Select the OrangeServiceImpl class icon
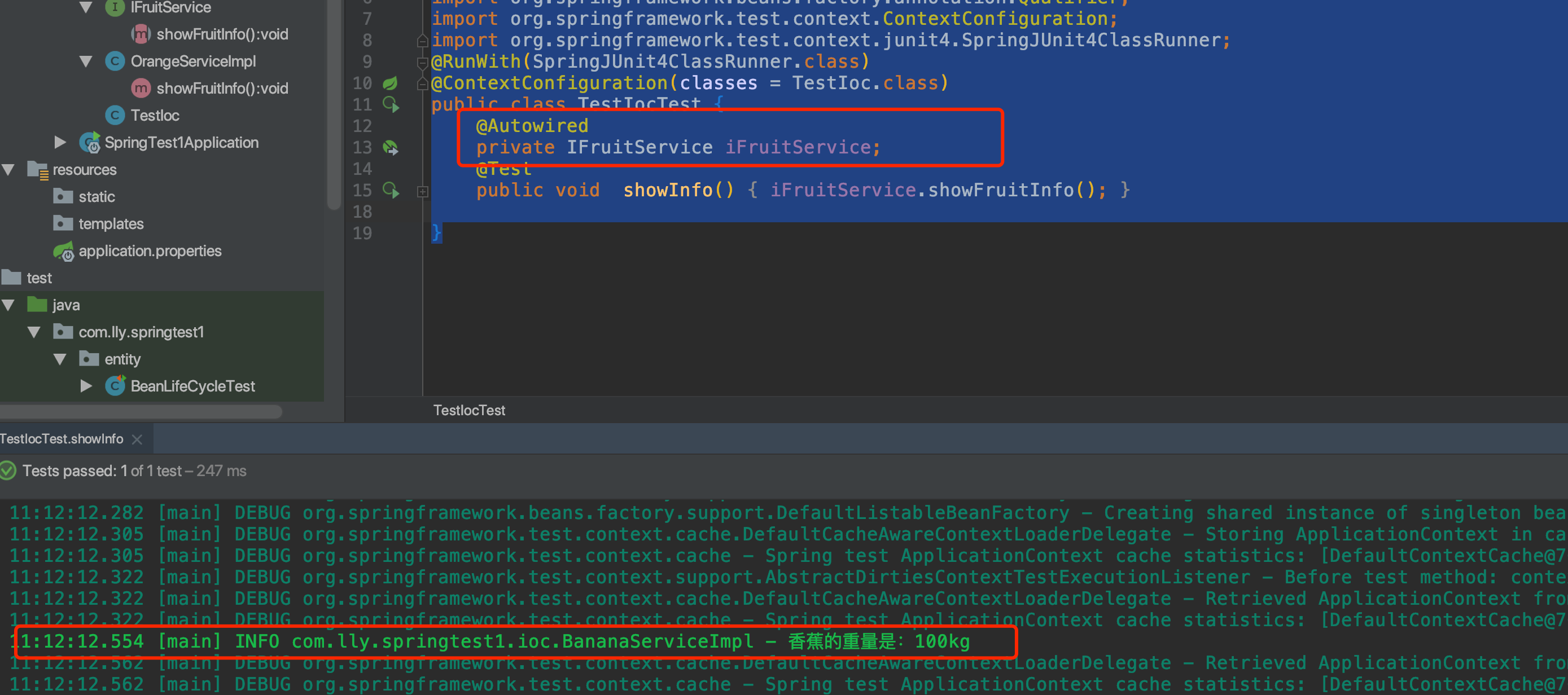Image resolution: width=1568 pixels, height=695 pixels. coord(115,61)
